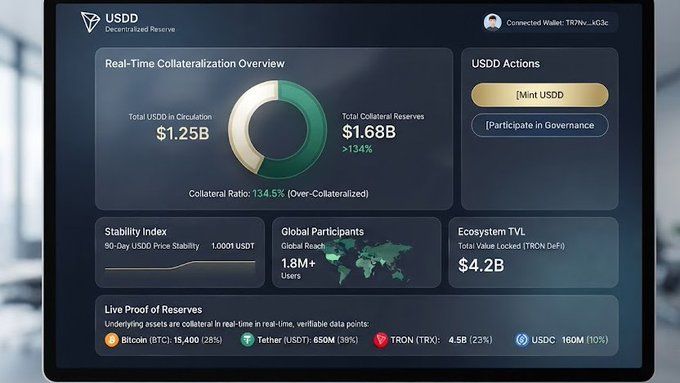The height and width of the screenshot is (383, 680).
Task: Click the Total USDD in Circulation label
Action: [x=170, y=117]
